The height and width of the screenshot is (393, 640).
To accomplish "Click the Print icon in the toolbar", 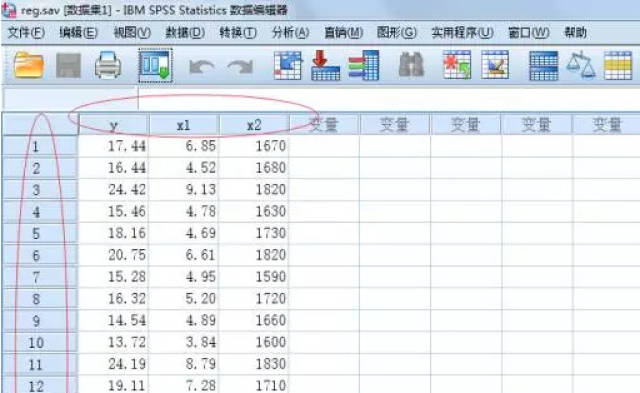I will 108,65.
